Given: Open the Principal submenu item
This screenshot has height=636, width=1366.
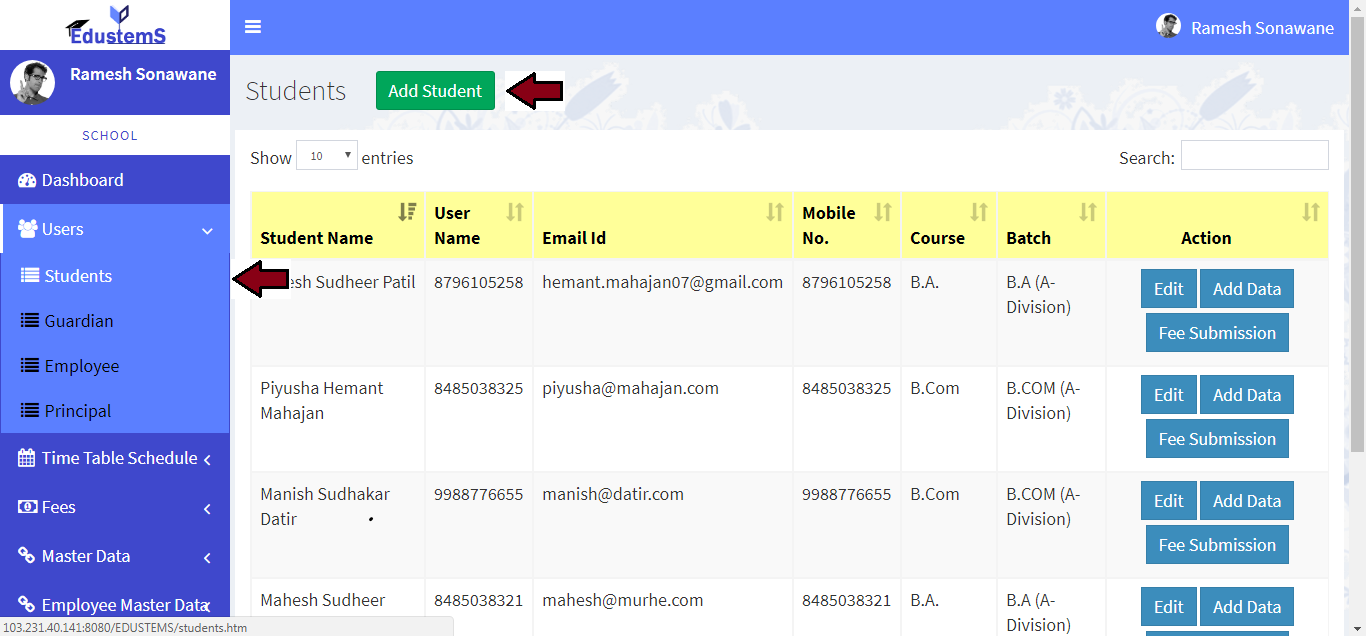Looking at the screenshot, I should click(115, 411).
